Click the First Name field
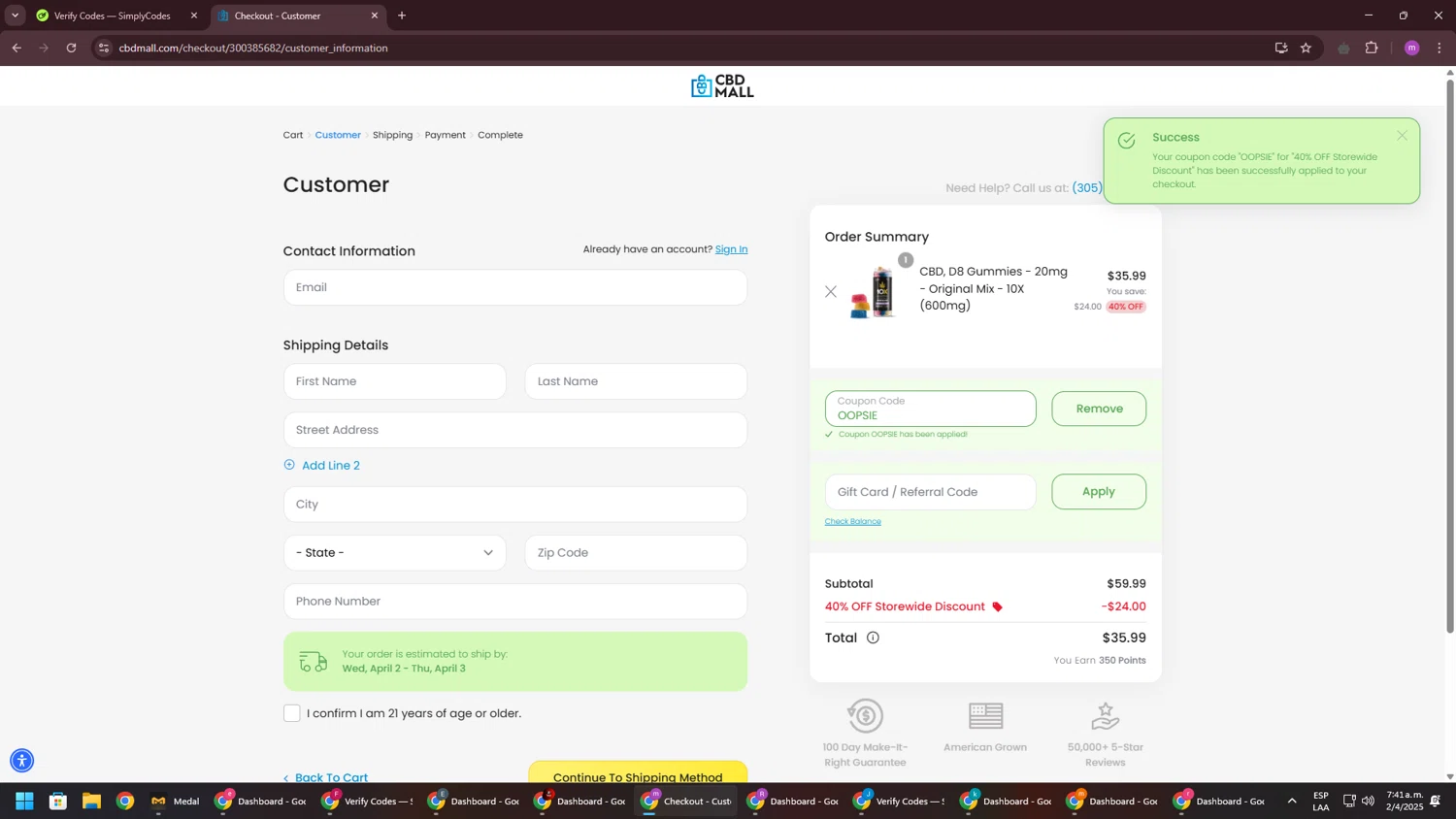This screenshot has width=1456, height=819. click(x=395, y=381)
